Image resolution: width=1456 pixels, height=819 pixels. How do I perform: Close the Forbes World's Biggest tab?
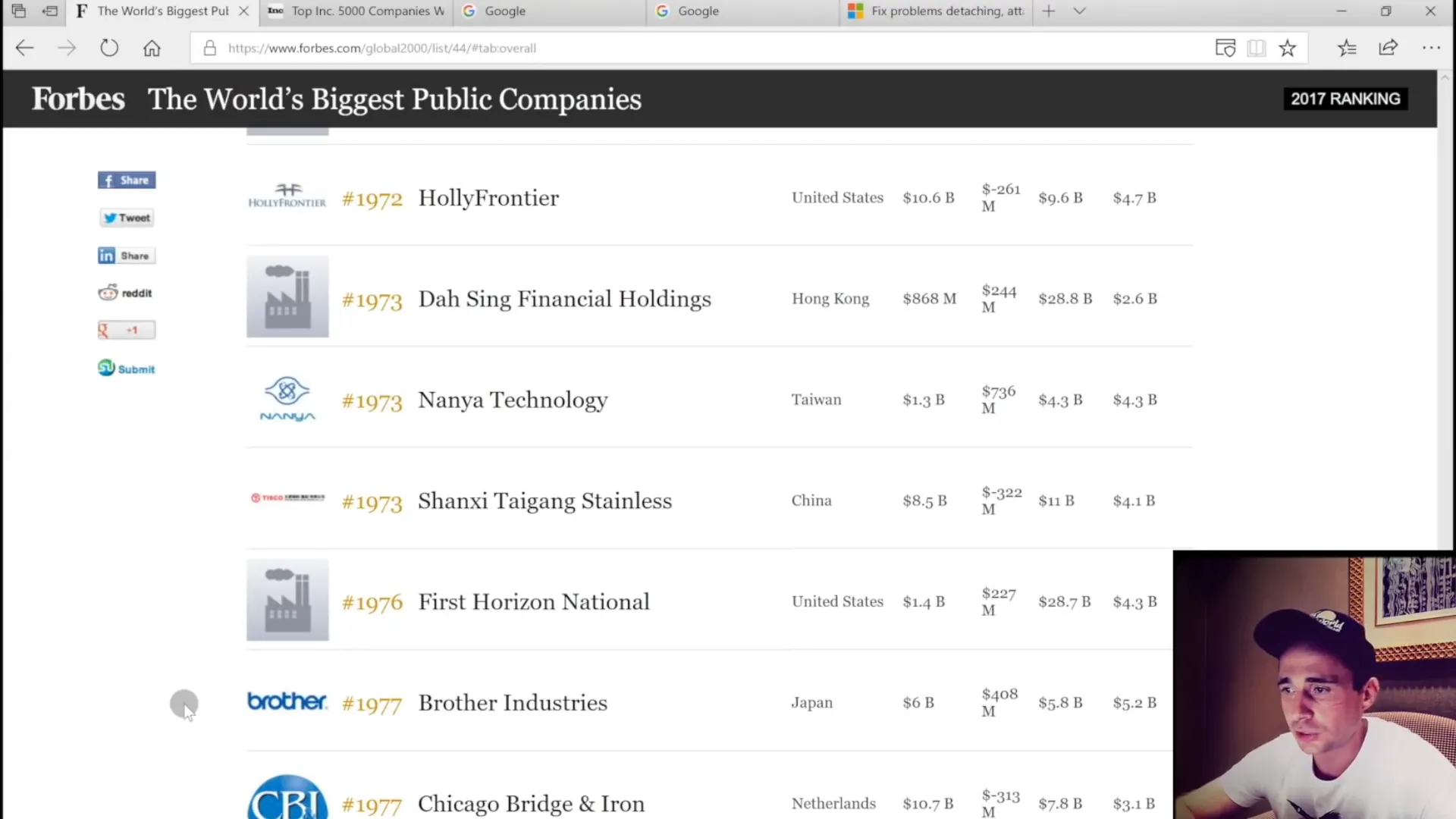point(243,11)
